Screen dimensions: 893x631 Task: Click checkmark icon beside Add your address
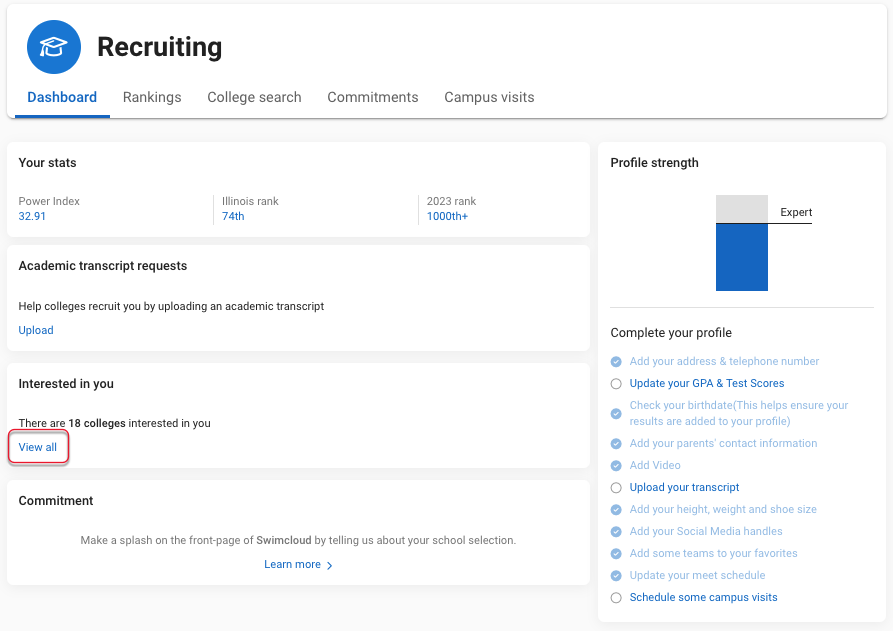[x=616, y=362]
